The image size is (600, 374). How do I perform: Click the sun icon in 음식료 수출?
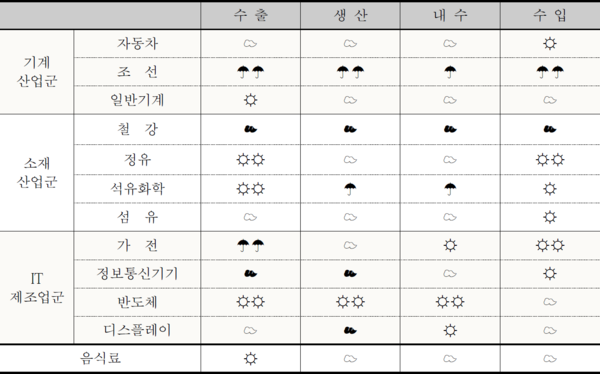click(x=251, y=359)
